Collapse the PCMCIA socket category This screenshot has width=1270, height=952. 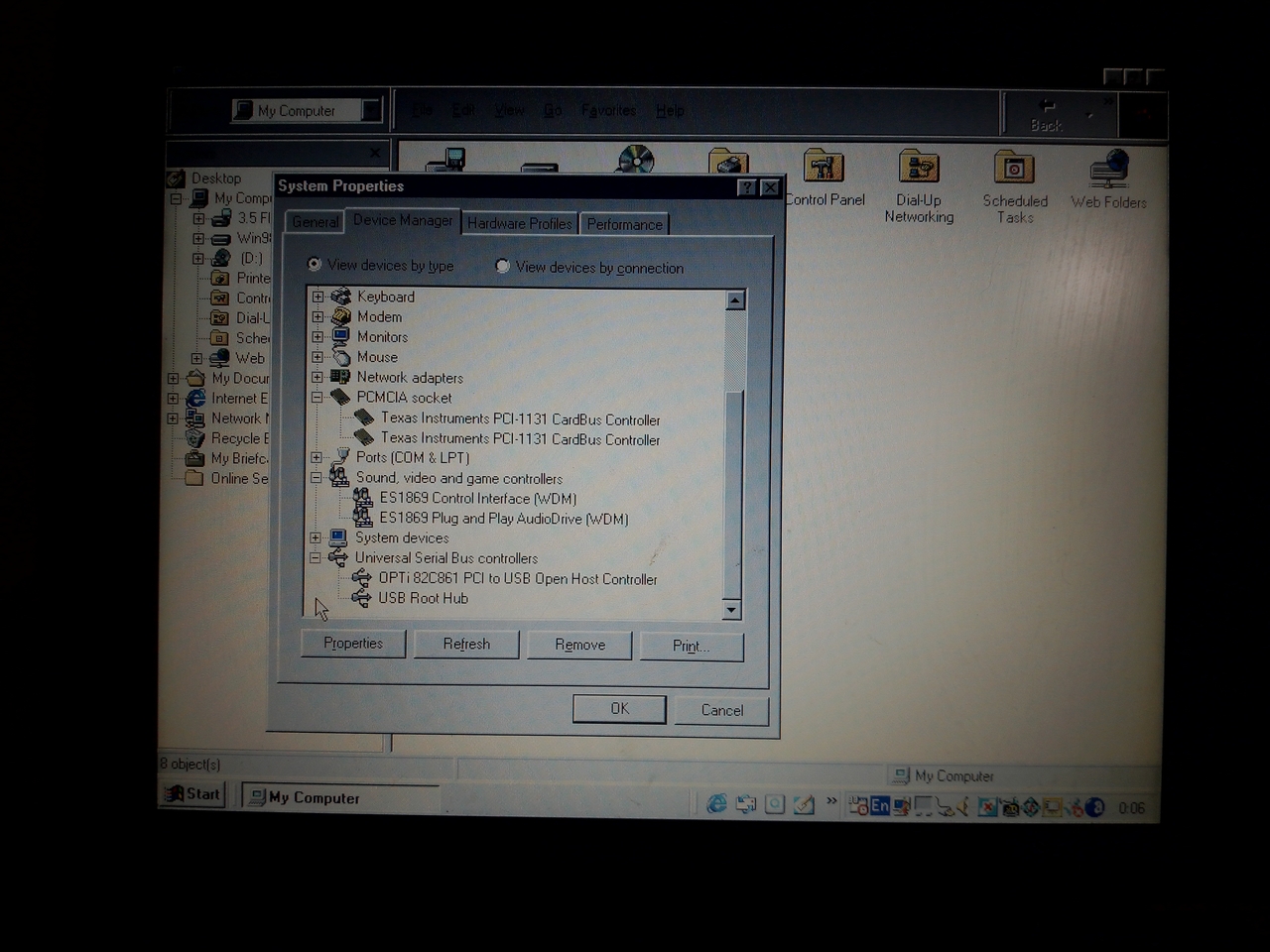[317, 397]
